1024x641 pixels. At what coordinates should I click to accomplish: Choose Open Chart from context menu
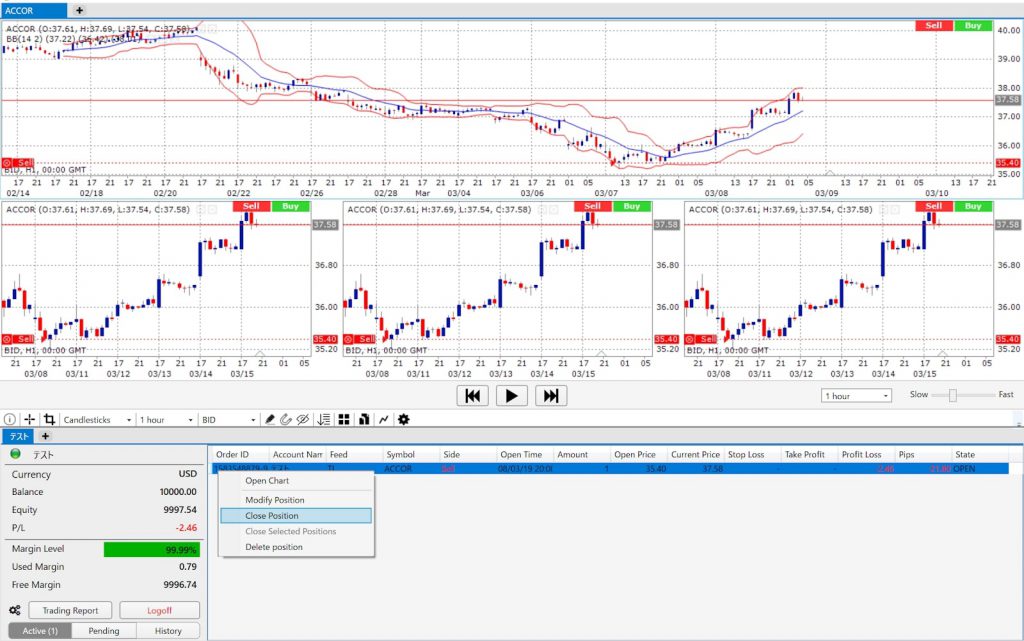tap(296, 480)
